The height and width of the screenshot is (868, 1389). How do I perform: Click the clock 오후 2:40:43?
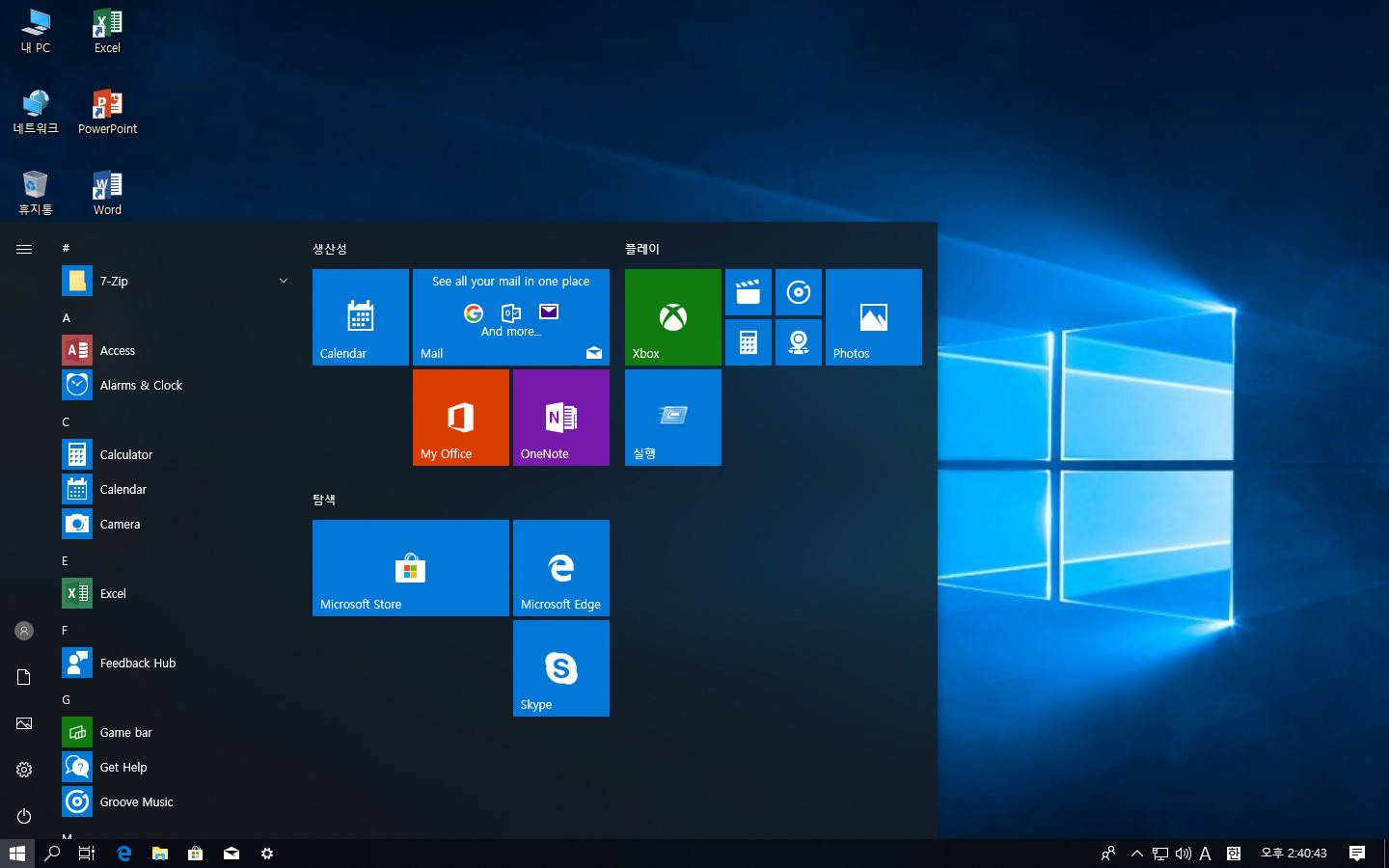coord(1294,854)
